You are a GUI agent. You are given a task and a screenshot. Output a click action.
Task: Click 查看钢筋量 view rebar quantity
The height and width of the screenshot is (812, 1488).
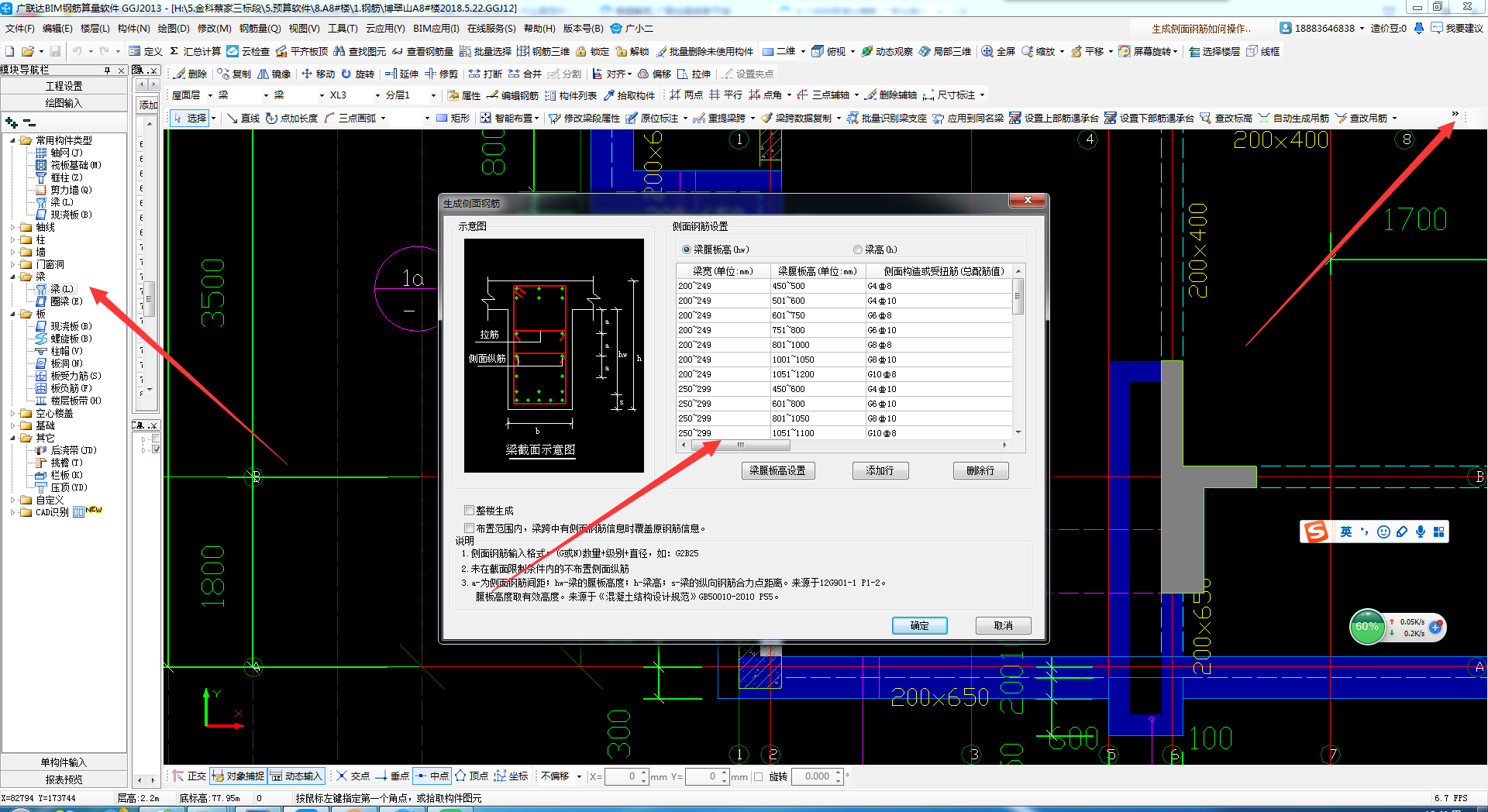click(x=422, y=51)
